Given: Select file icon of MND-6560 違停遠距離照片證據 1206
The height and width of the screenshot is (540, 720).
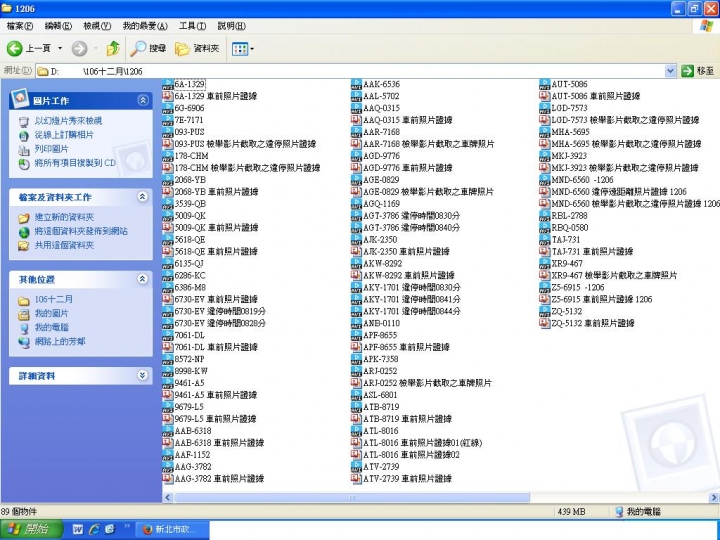Looking at the screenshot, I should coord(545,191).
